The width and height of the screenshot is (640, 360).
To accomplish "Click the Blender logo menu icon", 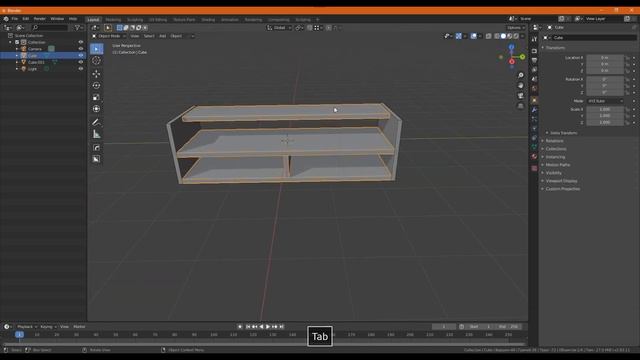I will point(6,19).
